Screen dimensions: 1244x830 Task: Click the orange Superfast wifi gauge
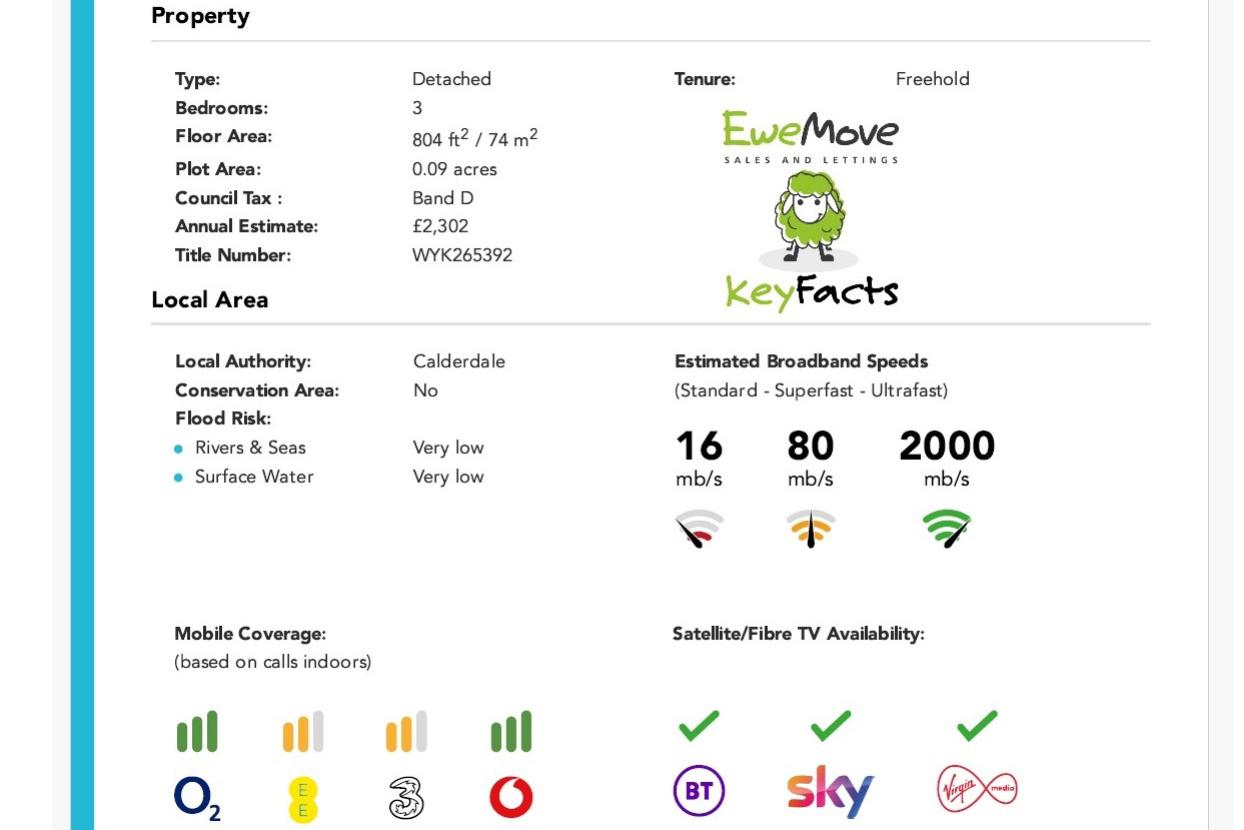point(811,528)
